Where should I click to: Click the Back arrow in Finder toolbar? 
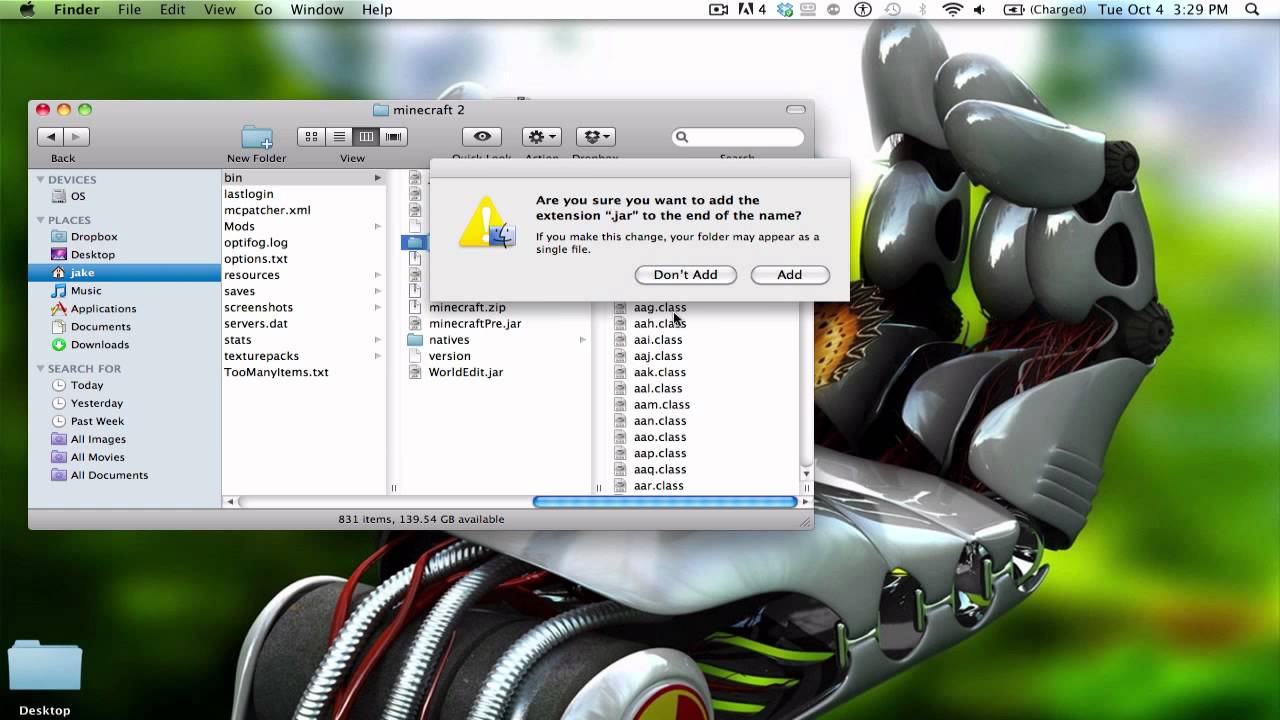[x=50, y=137]
